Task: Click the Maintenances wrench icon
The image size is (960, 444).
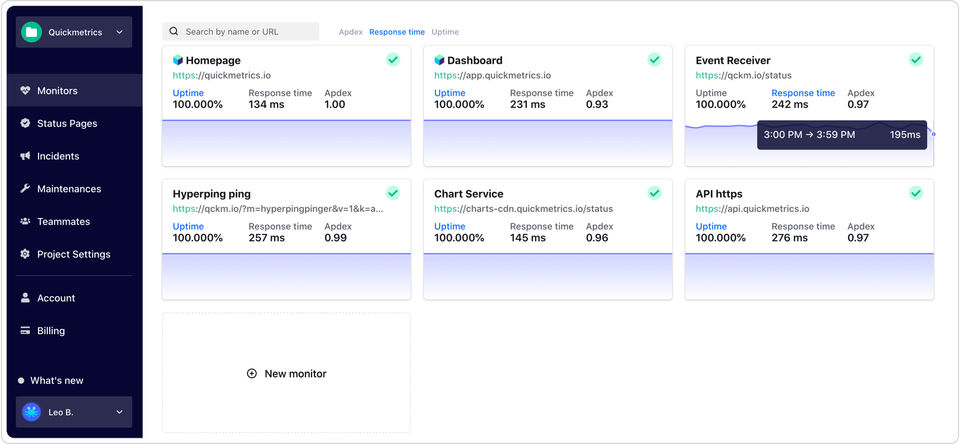Action: [25, 189]
